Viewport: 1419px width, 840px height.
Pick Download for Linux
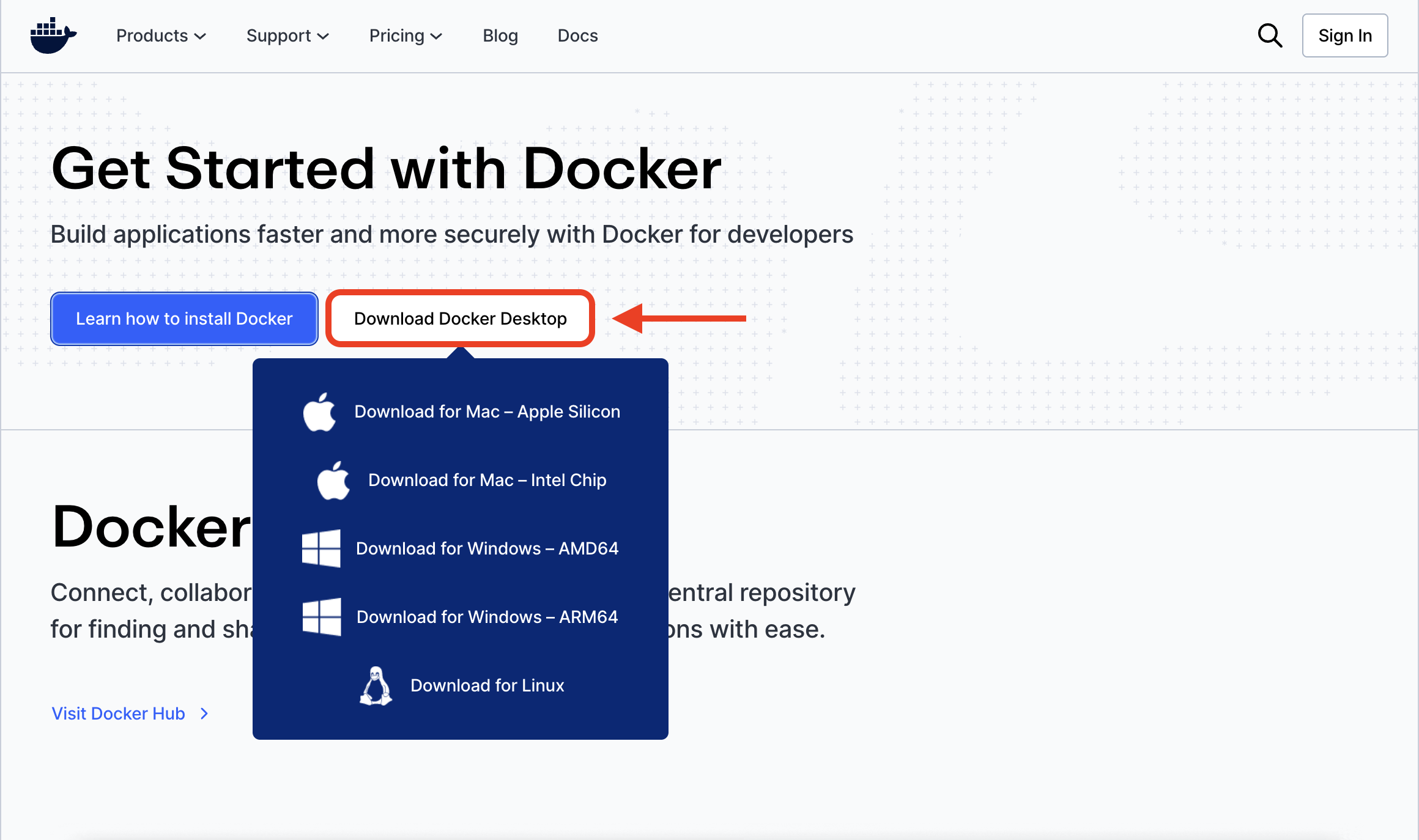(461, 686)
